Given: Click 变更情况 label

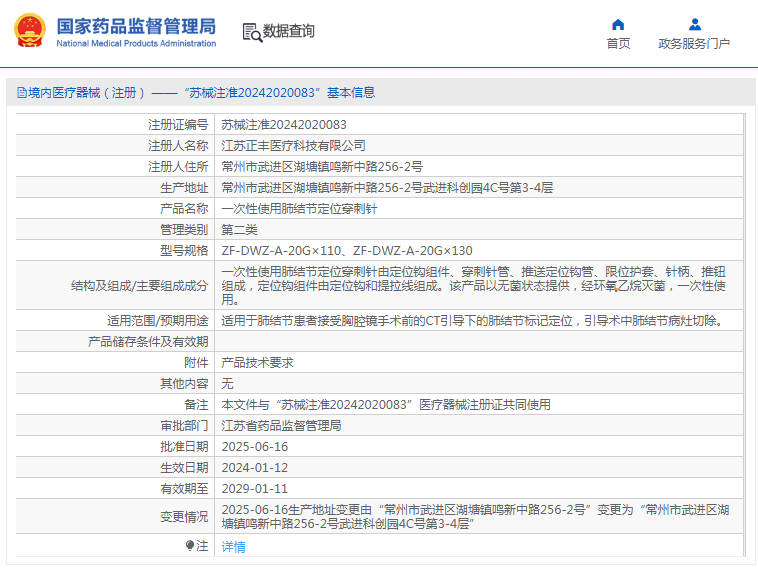Looking at the screenshot, I should pos(184,517).
